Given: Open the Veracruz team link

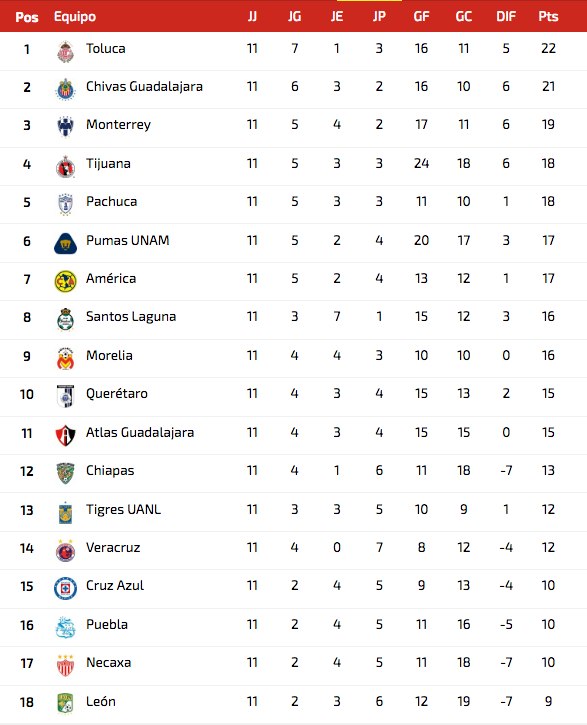Looking at the screenshot, I should pyautogui.click(x=113, y=547).
